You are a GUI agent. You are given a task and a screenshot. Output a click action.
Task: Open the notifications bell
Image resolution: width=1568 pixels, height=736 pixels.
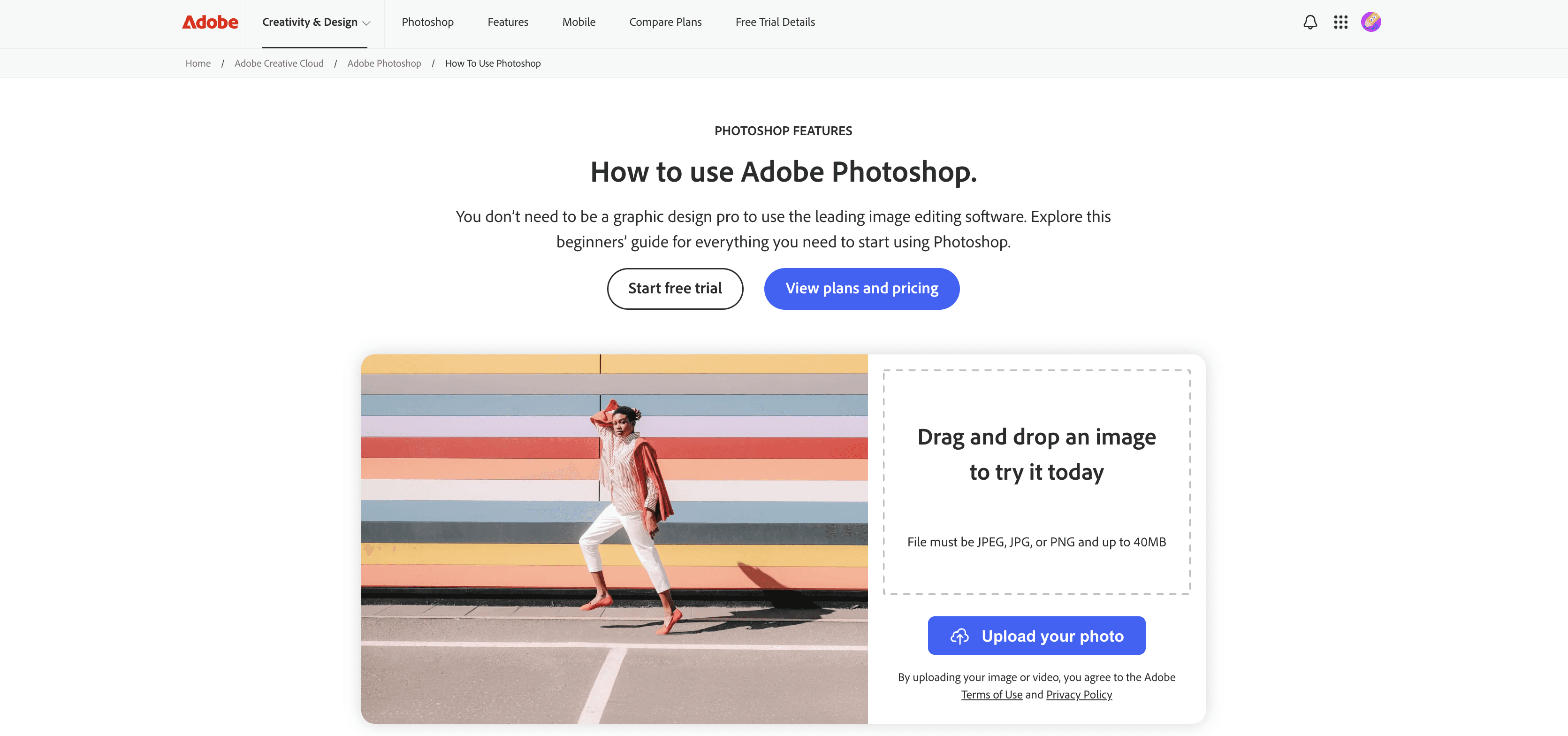coord(1310,22)
